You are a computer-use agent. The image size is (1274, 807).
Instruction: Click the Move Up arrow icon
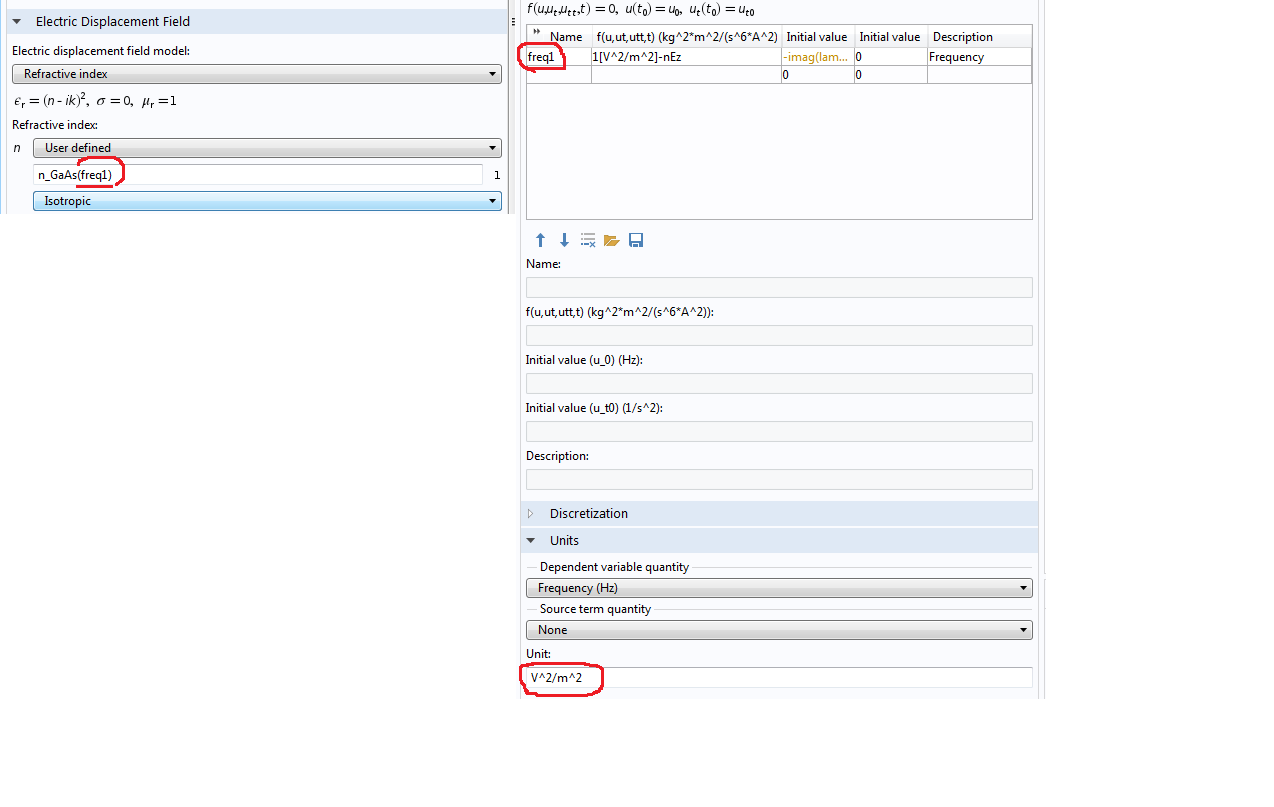(540, 240)
